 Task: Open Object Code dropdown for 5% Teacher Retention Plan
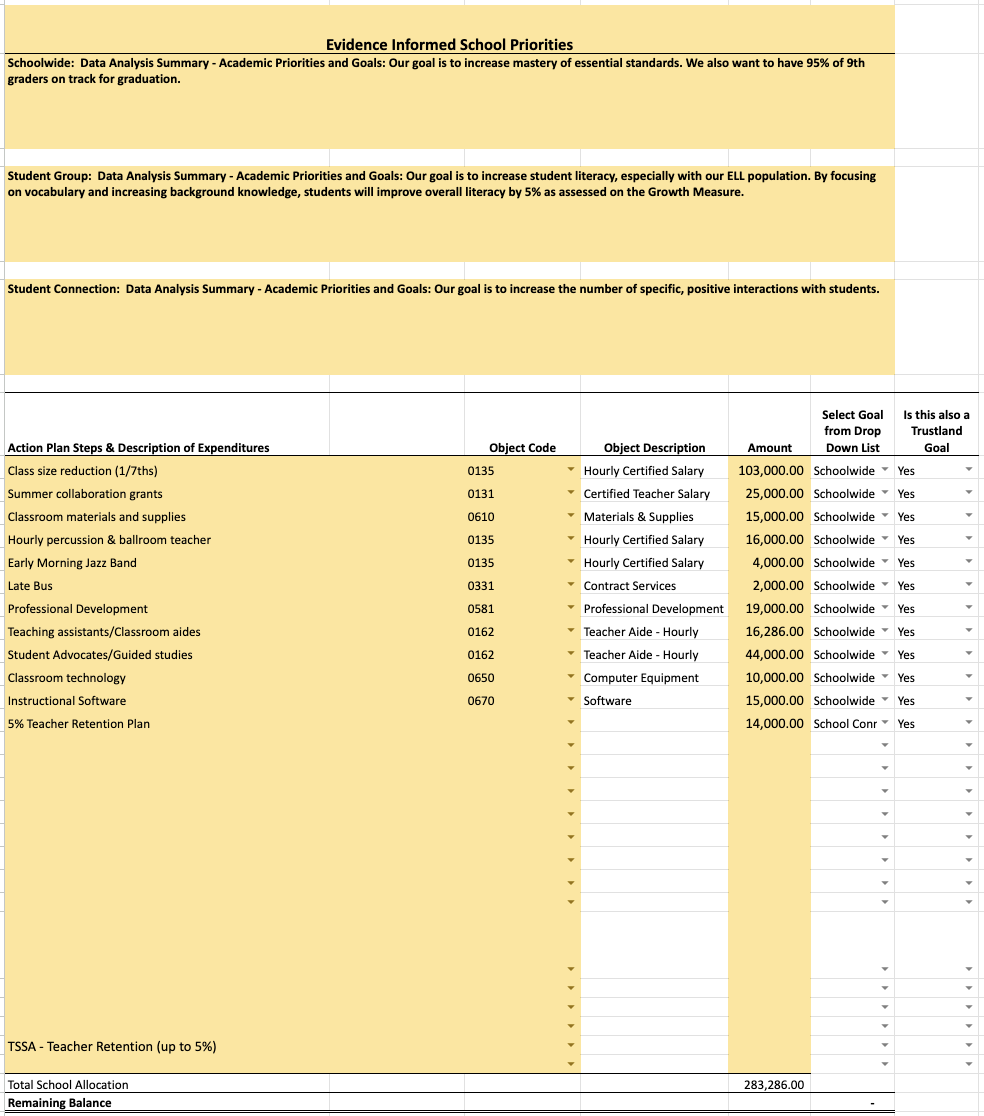[571, 722]
